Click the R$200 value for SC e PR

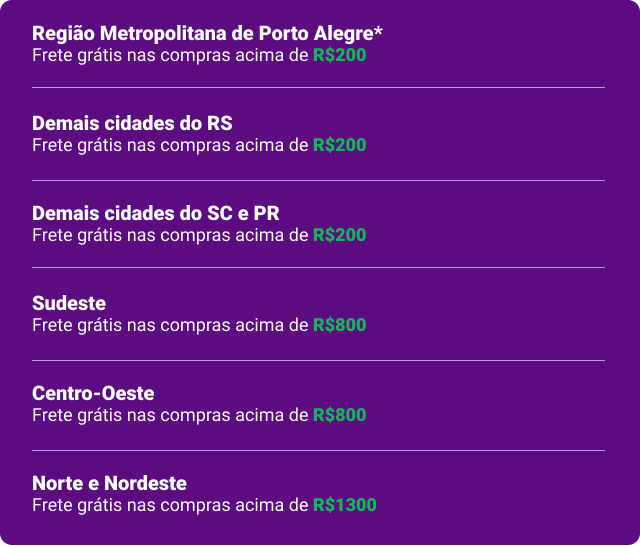click(340, 235)
